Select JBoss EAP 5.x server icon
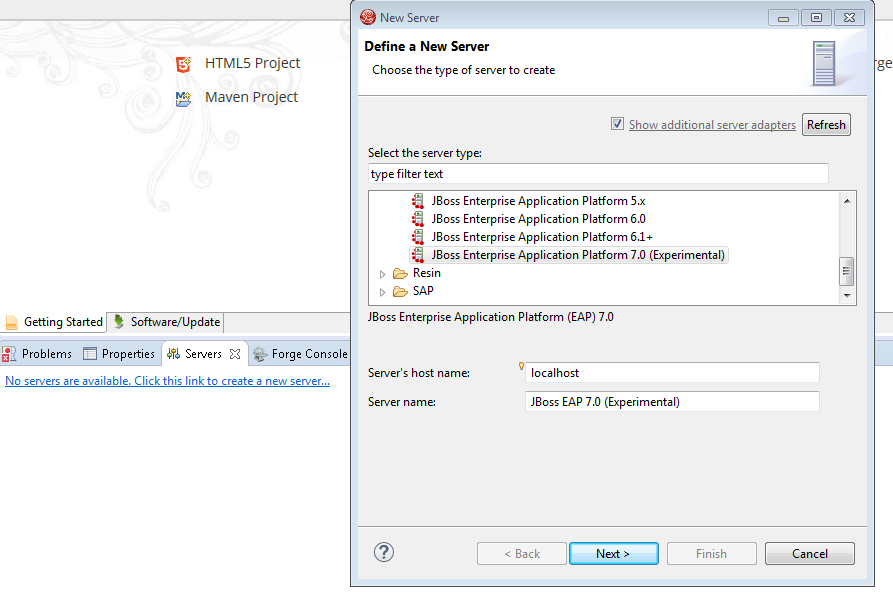This screenshot has width=893, height=602. tap(418, 201)
